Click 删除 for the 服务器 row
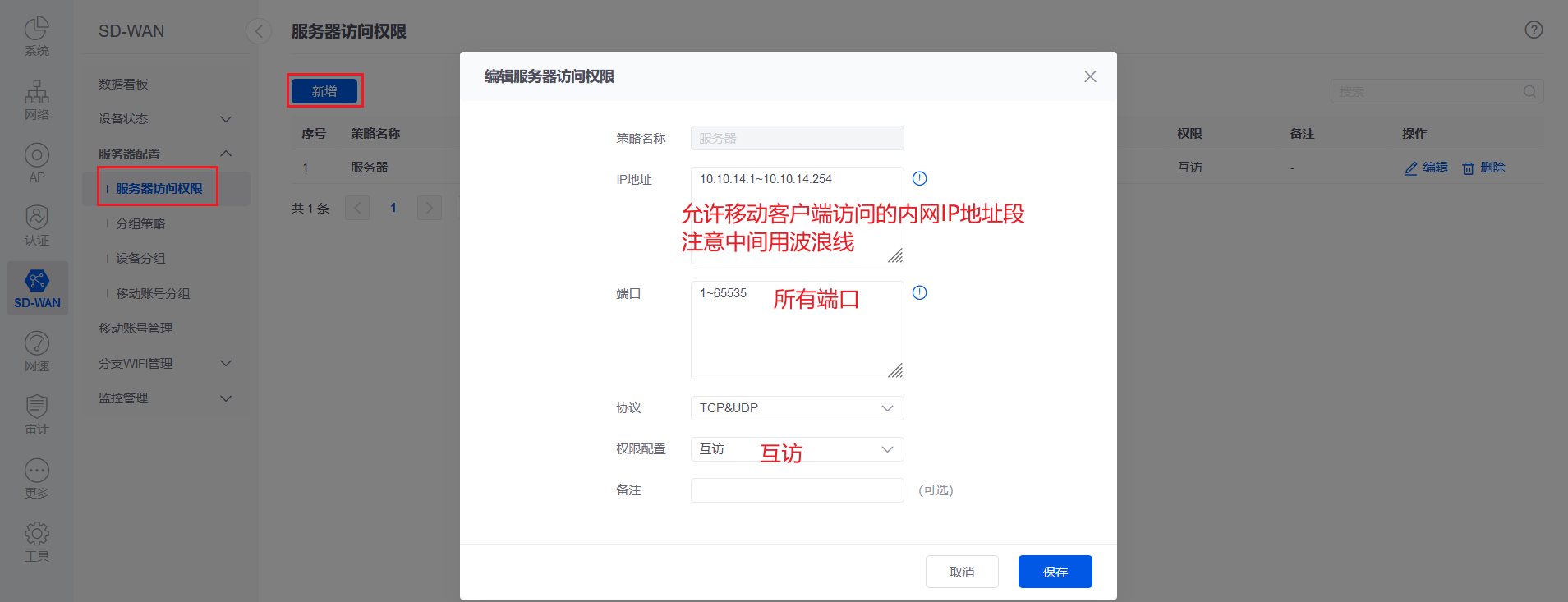 [x=1483, y=168]
